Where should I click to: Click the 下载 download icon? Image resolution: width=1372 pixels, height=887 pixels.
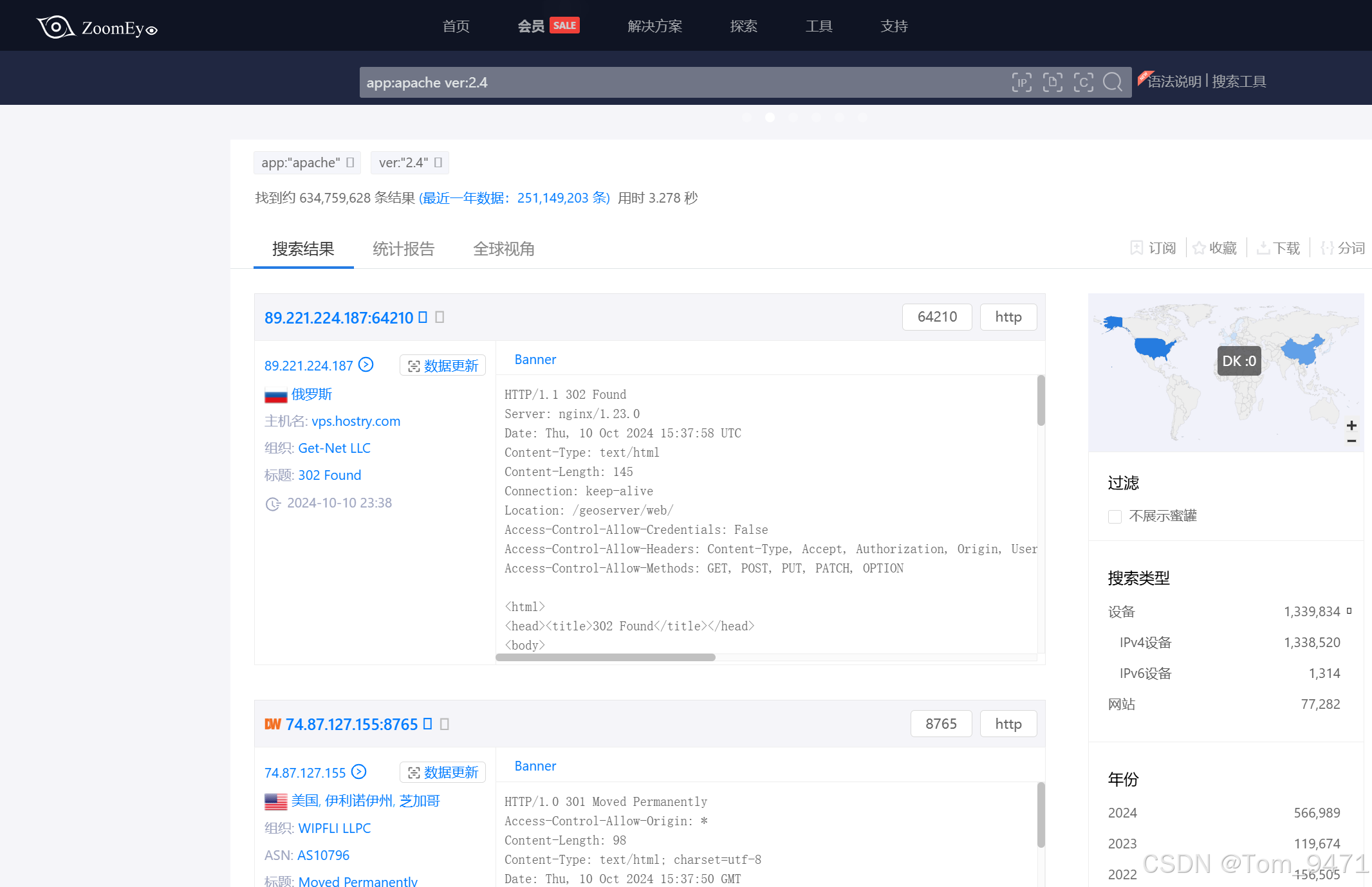click(1263, 248)
